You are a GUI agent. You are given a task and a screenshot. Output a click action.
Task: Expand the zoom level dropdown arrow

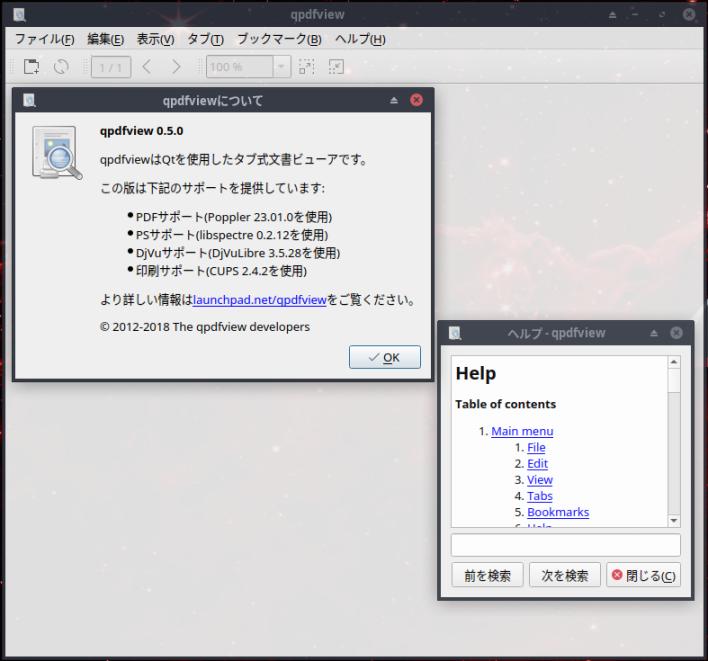click(x=281, y=67)
